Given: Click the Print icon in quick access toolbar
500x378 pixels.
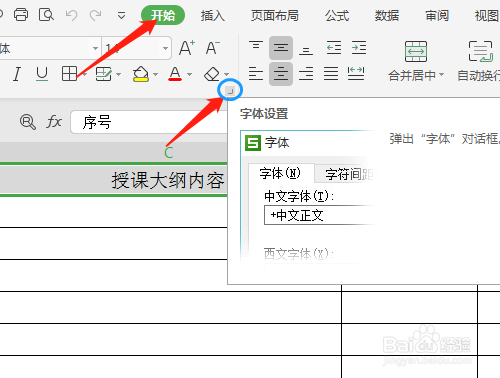Looking at the screenshot, I should (x=21, y=15).
